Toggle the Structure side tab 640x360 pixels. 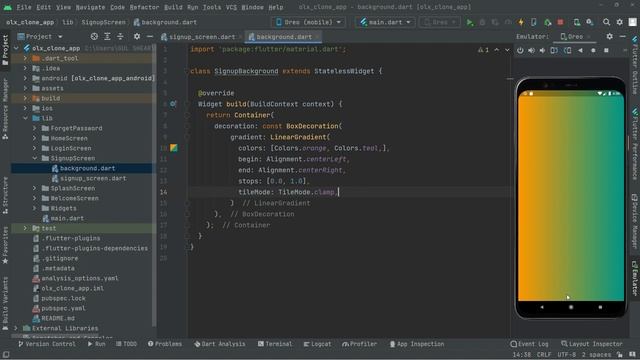click(x=5, y=195)
